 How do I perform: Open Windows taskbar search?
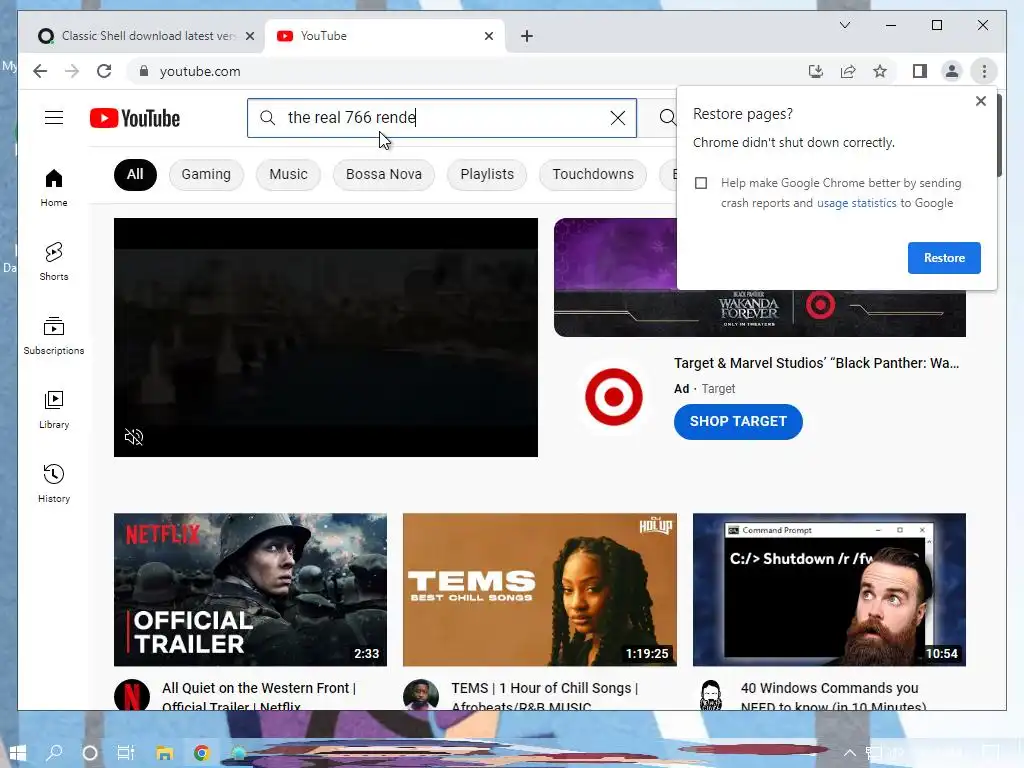coord(54,753)
